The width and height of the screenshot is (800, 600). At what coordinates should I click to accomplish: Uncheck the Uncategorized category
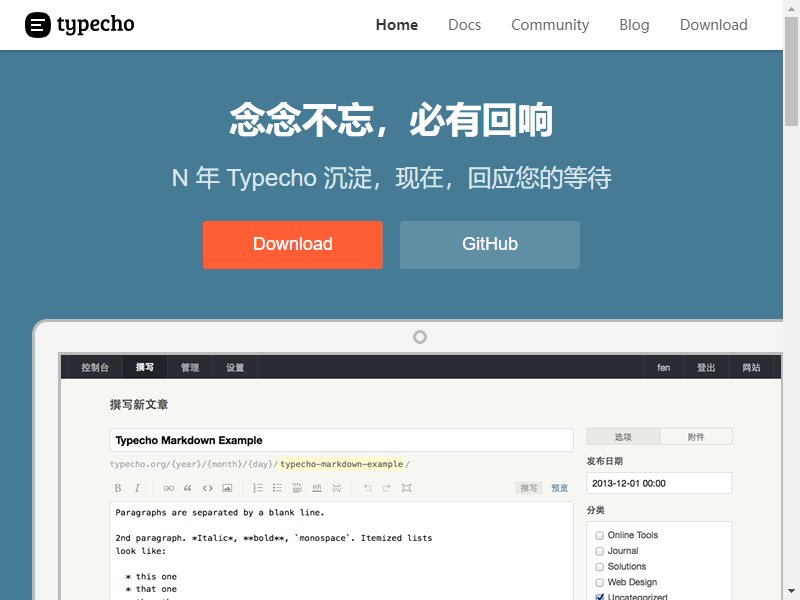(x=599, y=596)
